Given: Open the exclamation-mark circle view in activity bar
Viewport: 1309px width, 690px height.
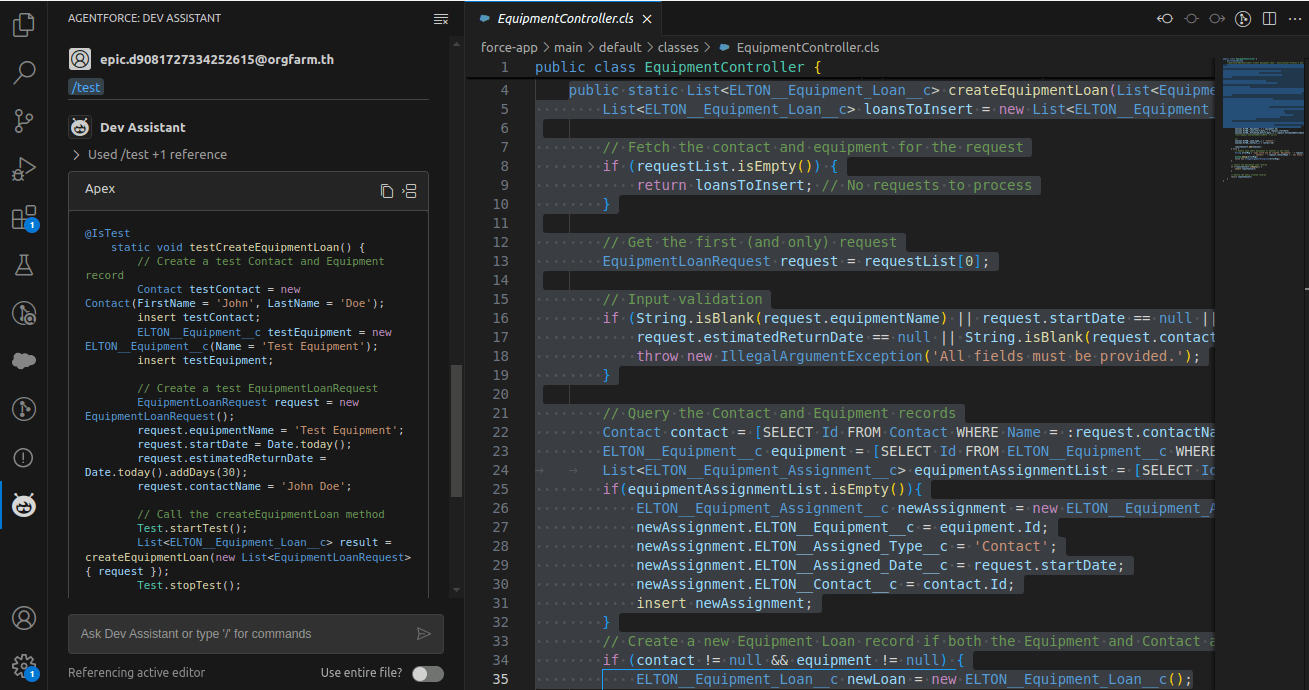Looking at the screenshot, I should (24, 457).
